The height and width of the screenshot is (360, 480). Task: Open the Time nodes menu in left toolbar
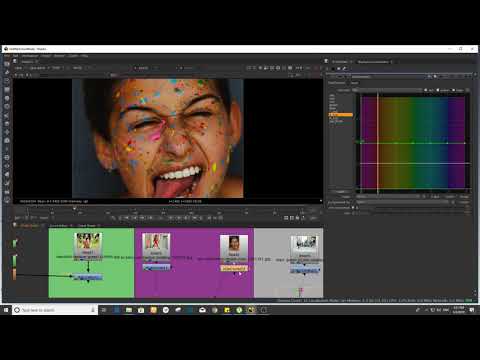[x=7, y=81]
